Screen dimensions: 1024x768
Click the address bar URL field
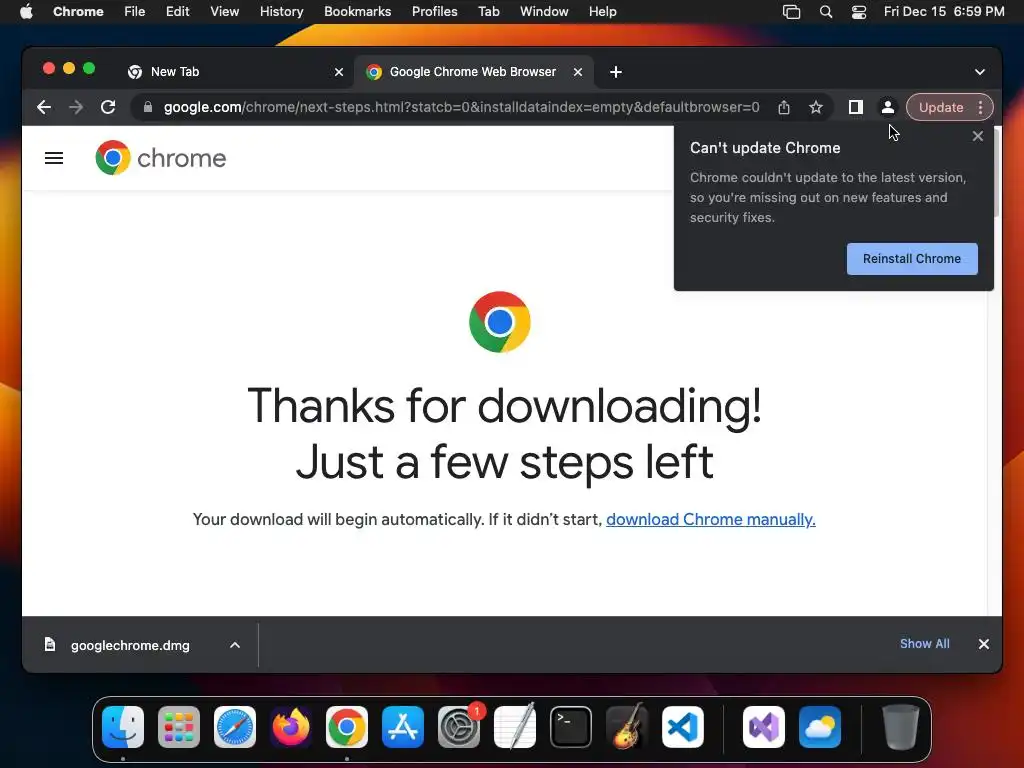pyautogui.click(x=461, y=107)
